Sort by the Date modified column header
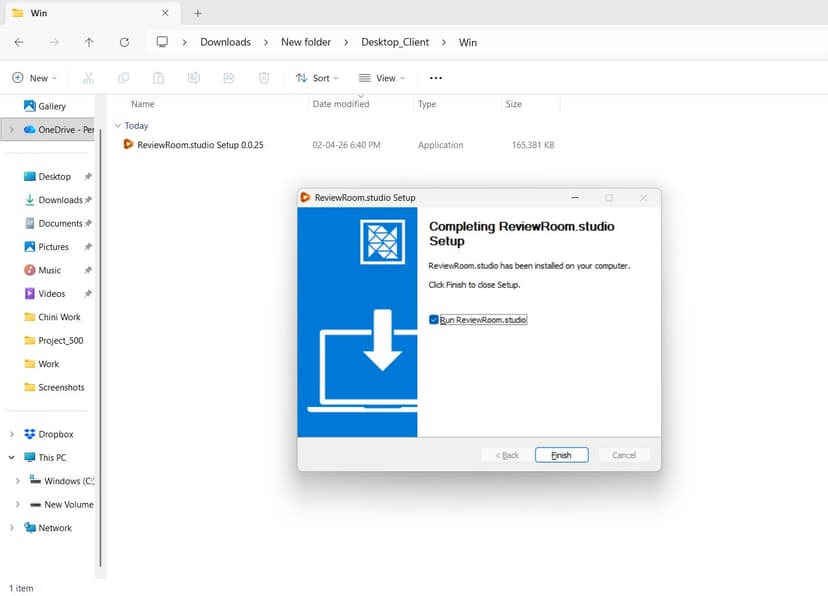Screen dimensions: 828x596 341,104
